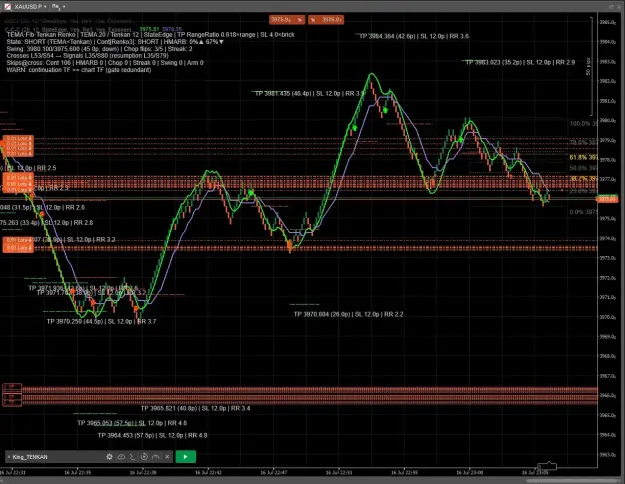Click the 61.8% Fibonacci level label

tap(583, 157)
